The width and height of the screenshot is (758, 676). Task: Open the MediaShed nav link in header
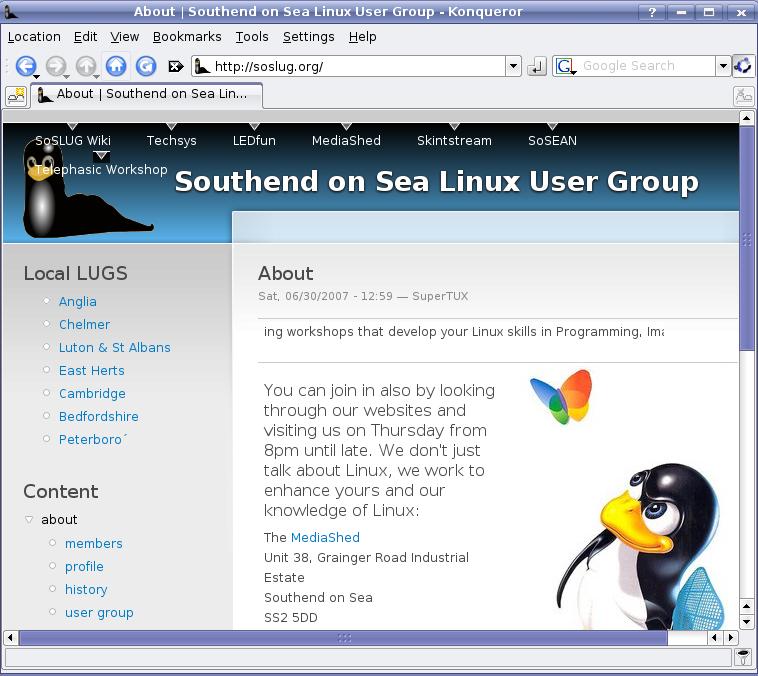point(346,141)
